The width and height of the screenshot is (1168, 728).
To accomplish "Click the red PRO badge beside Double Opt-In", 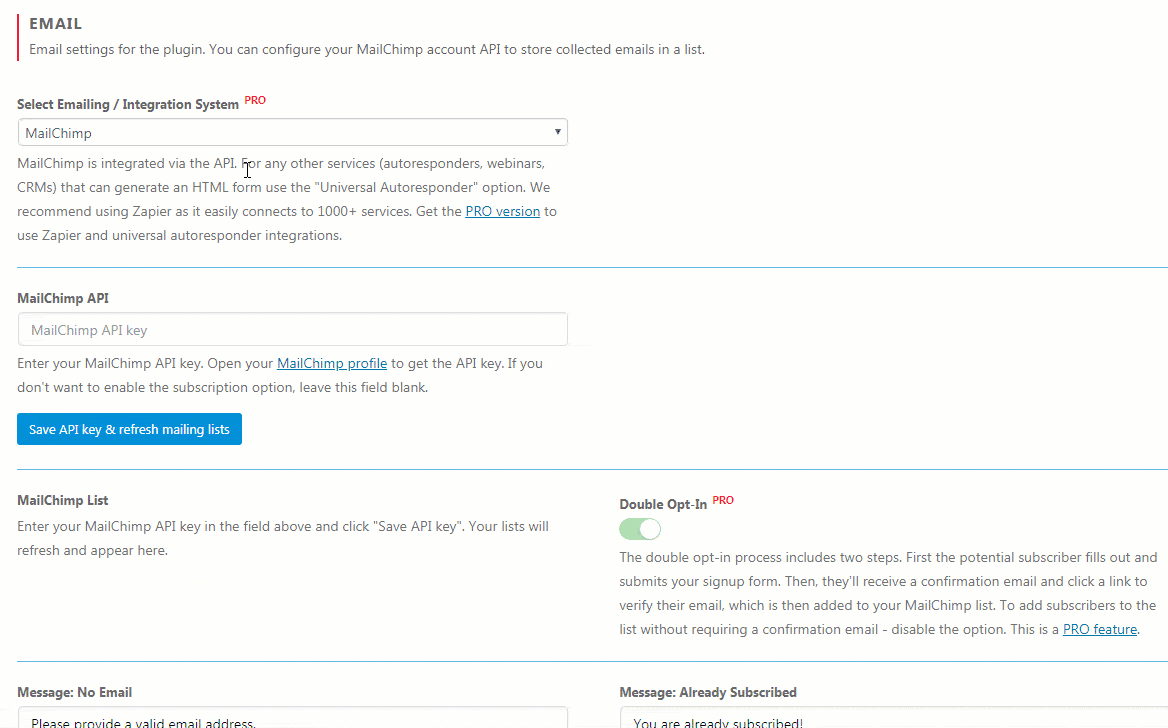I will 723,500.
